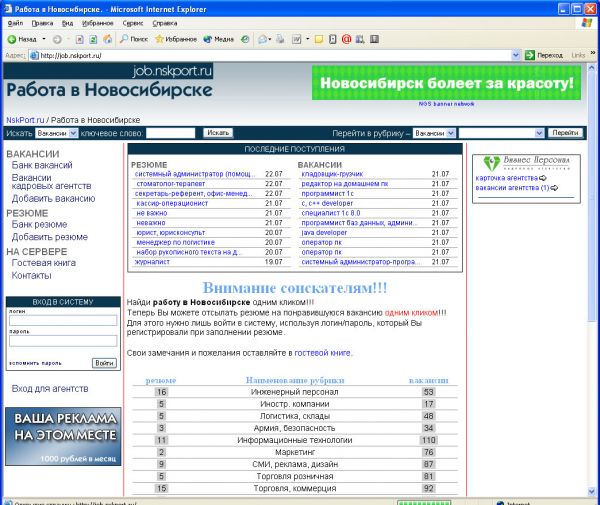
Task: Click the Информационные технологии rubric row
Action: click(295, 440)
